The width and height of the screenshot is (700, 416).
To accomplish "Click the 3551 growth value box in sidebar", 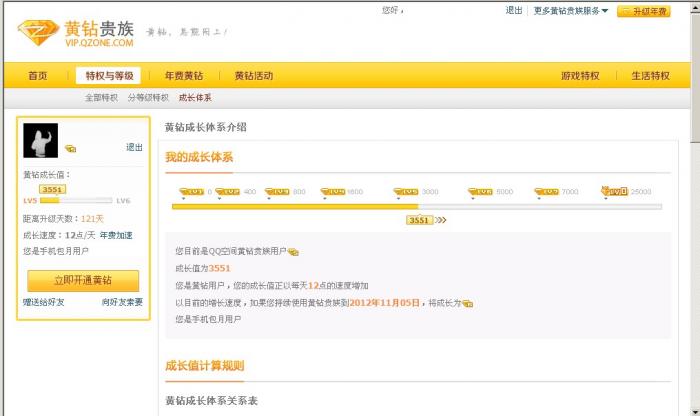I will 53,190.
